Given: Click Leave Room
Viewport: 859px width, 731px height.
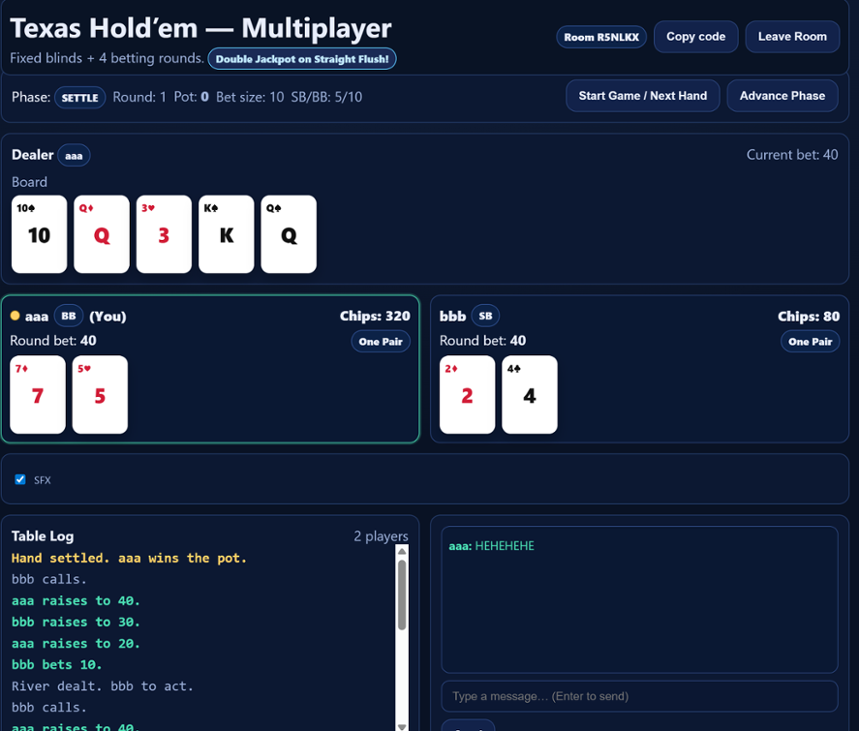Looking at the screenshot, I should pyautogui.click(x=792, y=36).
